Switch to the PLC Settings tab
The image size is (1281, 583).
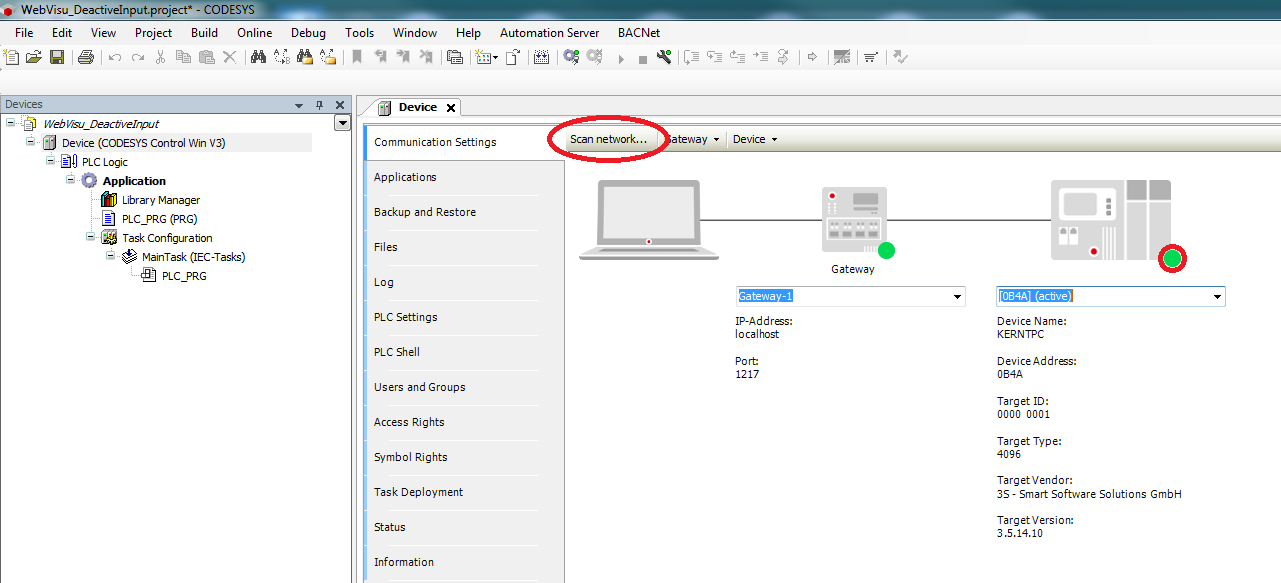point(405,317)
